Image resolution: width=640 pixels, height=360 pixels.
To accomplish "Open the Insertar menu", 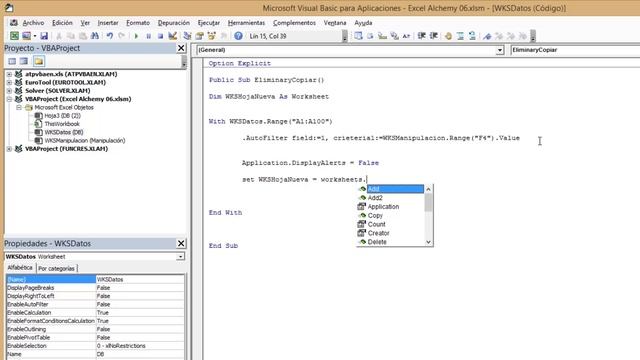I will pos(108,23).
